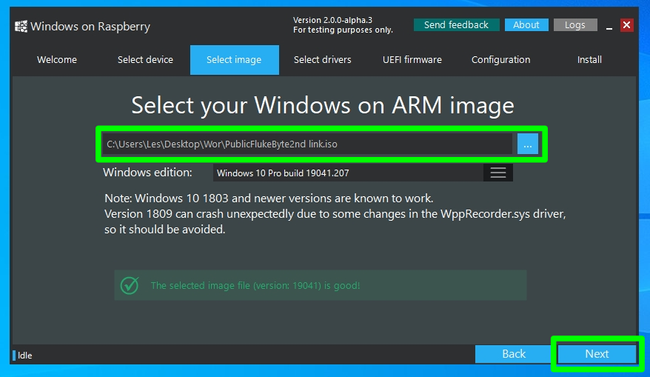Click the Select image tab
The height and width of the screenshot is (377, 650).
[234, 60]
